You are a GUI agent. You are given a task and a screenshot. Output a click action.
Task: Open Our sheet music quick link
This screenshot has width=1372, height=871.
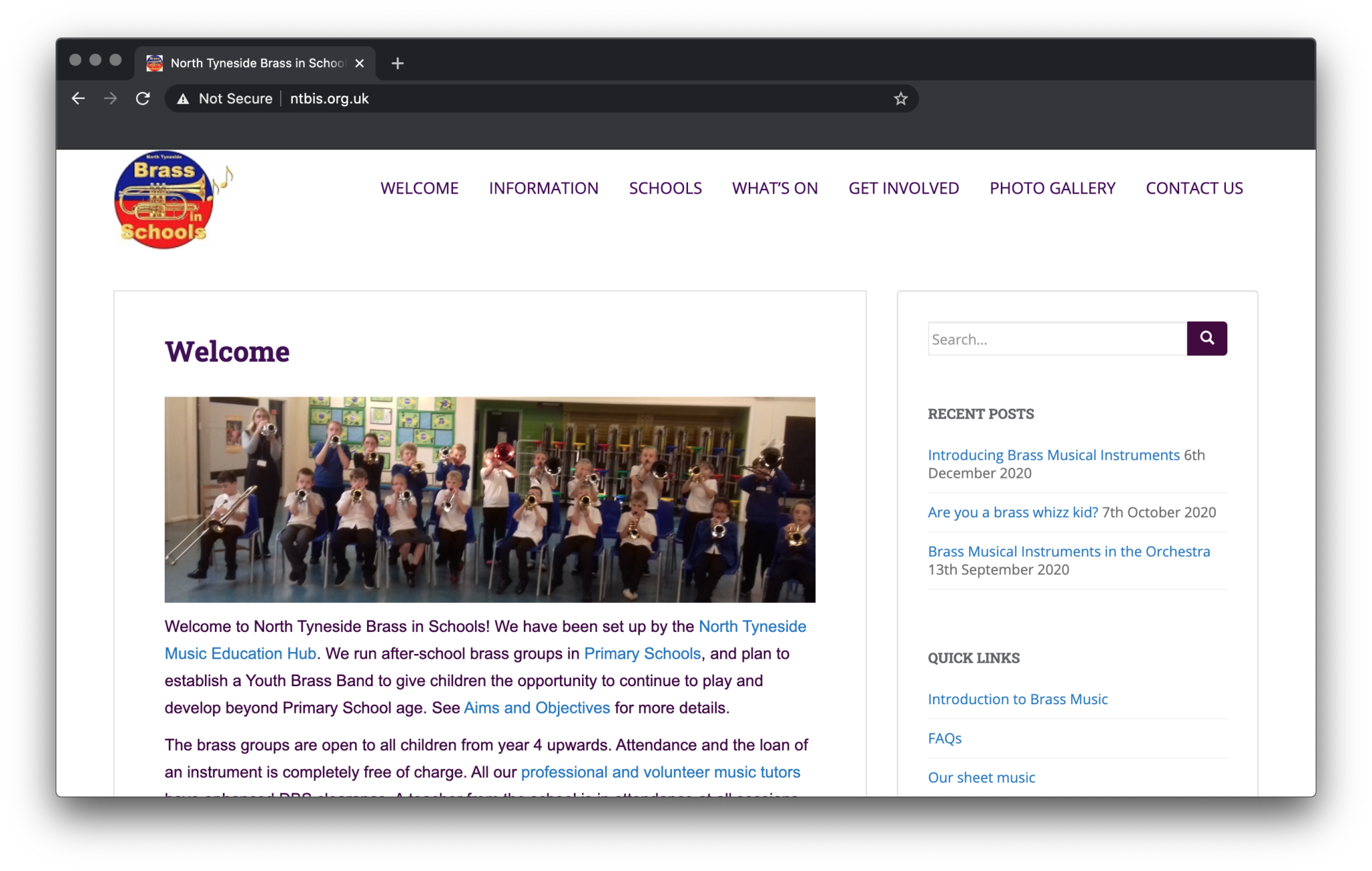981,777
